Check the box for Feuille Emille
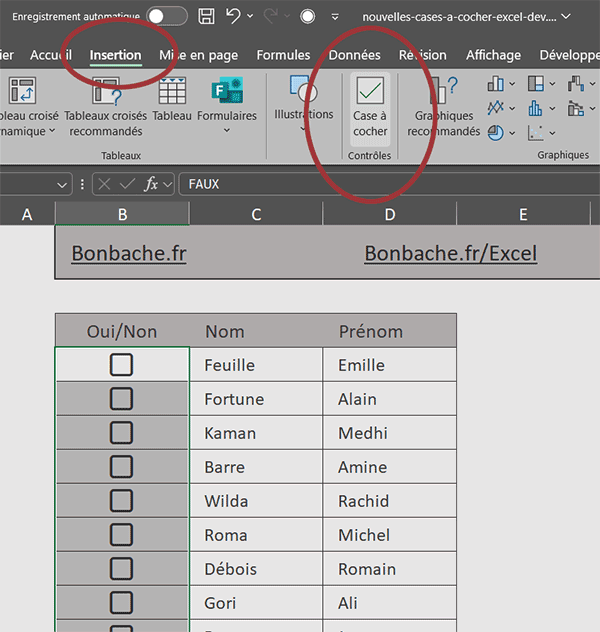Screen dimensions: 600x632 point(121,364)
